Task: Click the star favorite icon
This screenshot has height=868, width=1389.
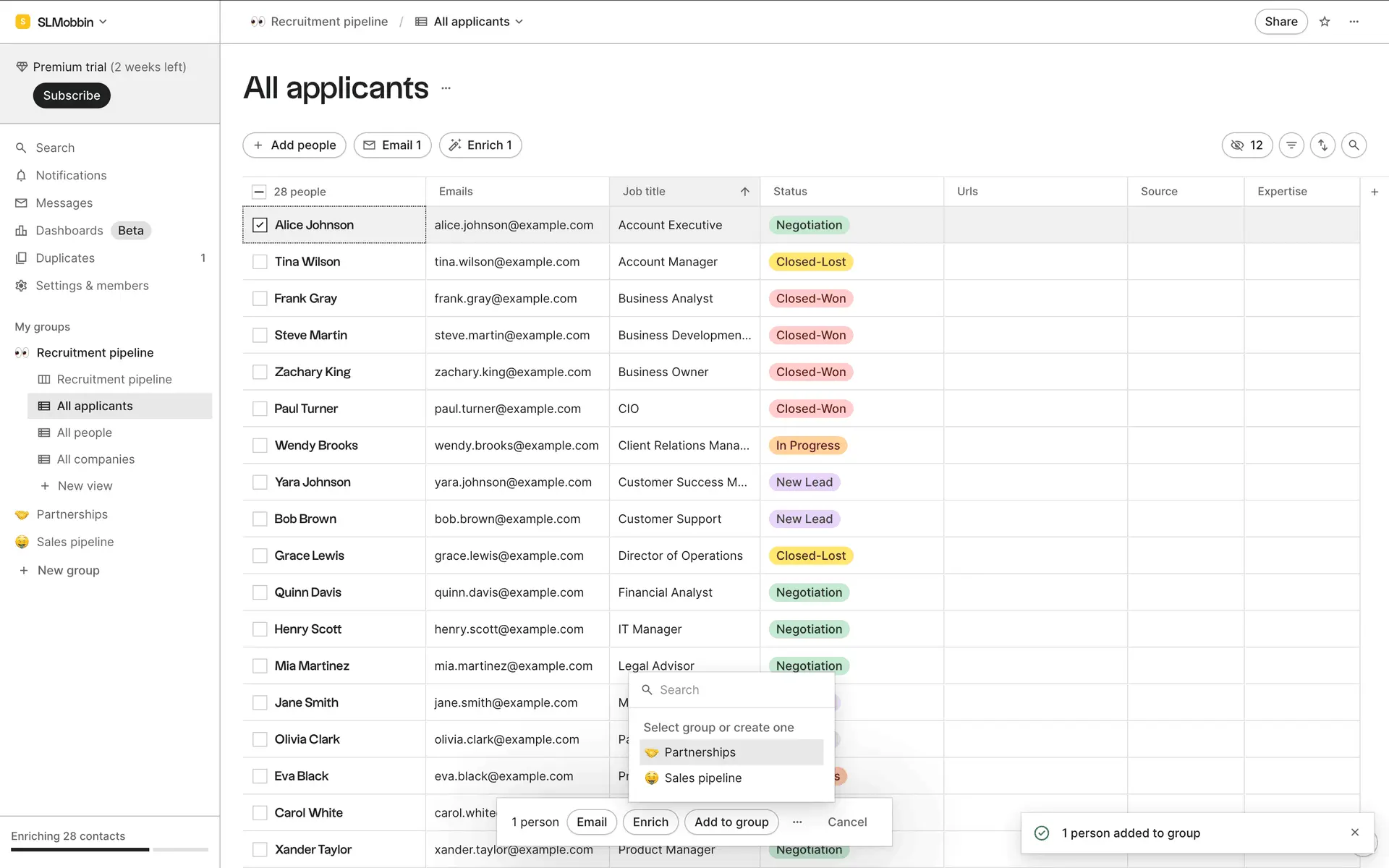Action: [1325, 22]
